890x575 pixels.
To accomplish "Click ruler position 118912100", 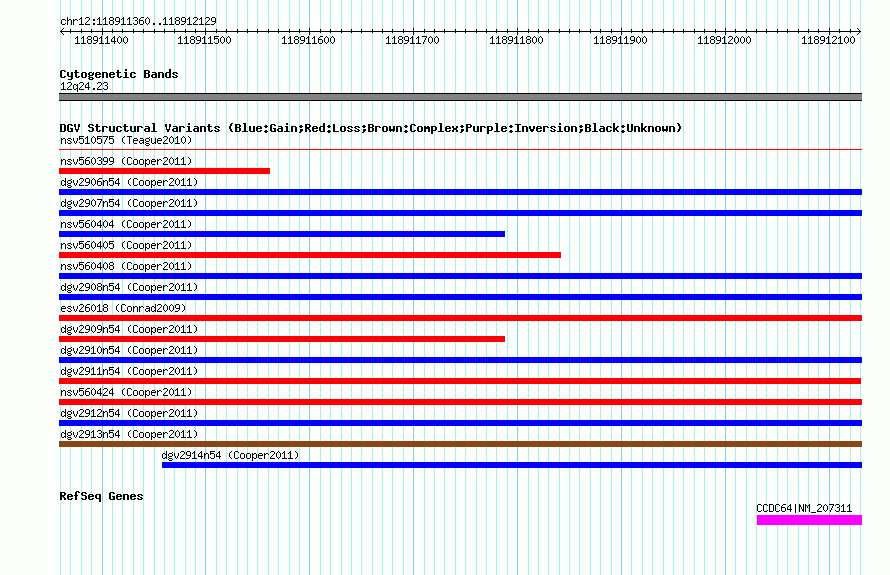I will point(828,40).
